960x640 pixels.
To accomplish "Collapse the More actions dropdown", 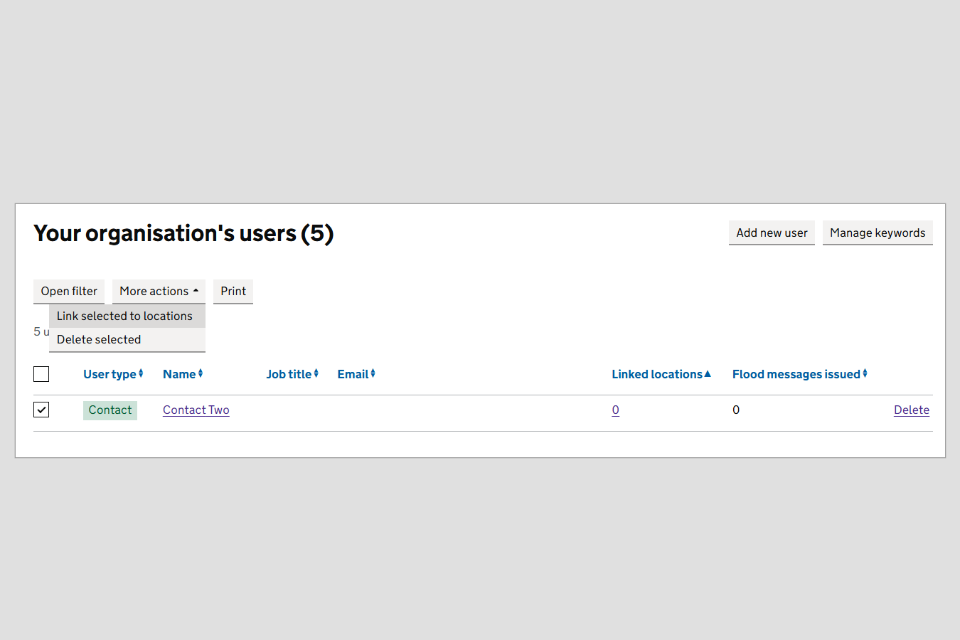I will 158,291.
